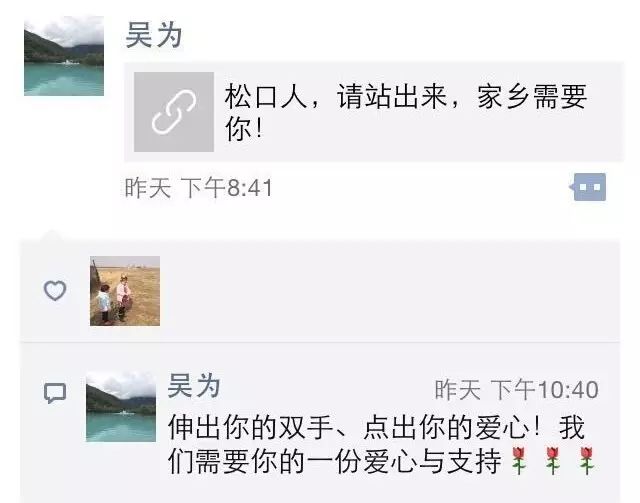Tap the post timestamp 昨天 下午8:41
The width and height of the screenshot is (640, 503).
click(x=198, y=188)
